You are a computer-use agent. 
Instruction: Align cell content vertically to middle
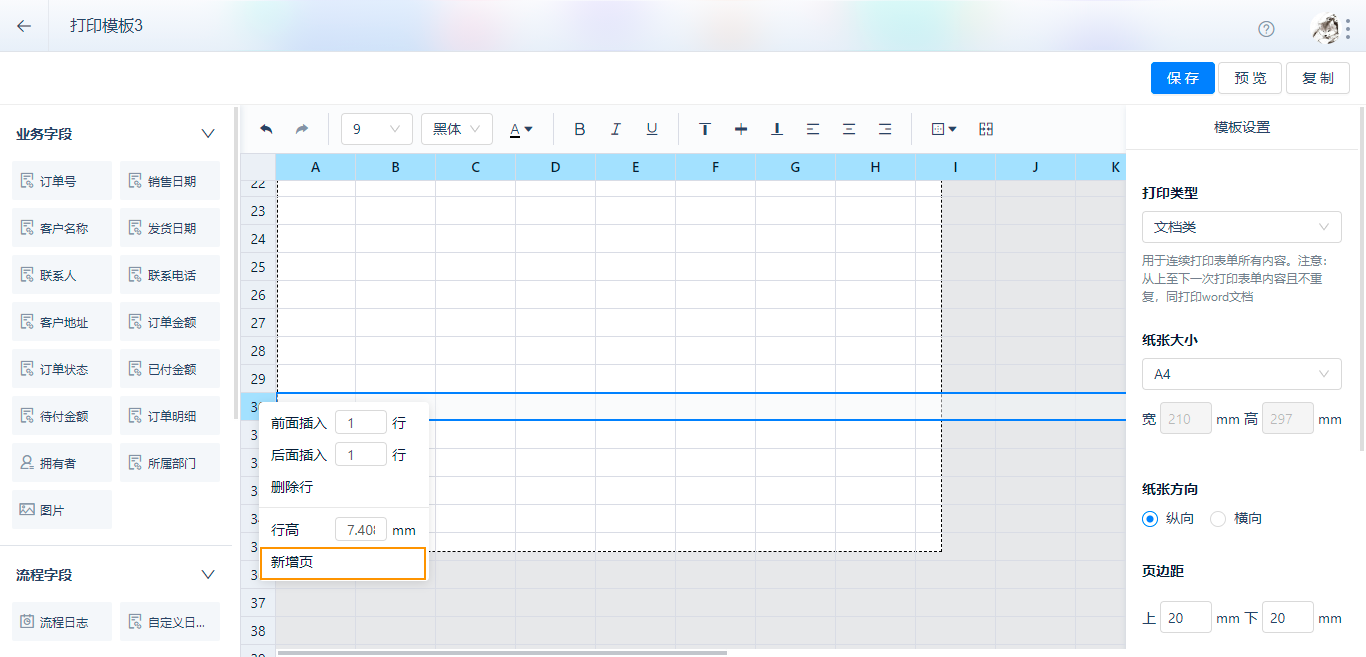pyautogui.click(x=741, y=129)
